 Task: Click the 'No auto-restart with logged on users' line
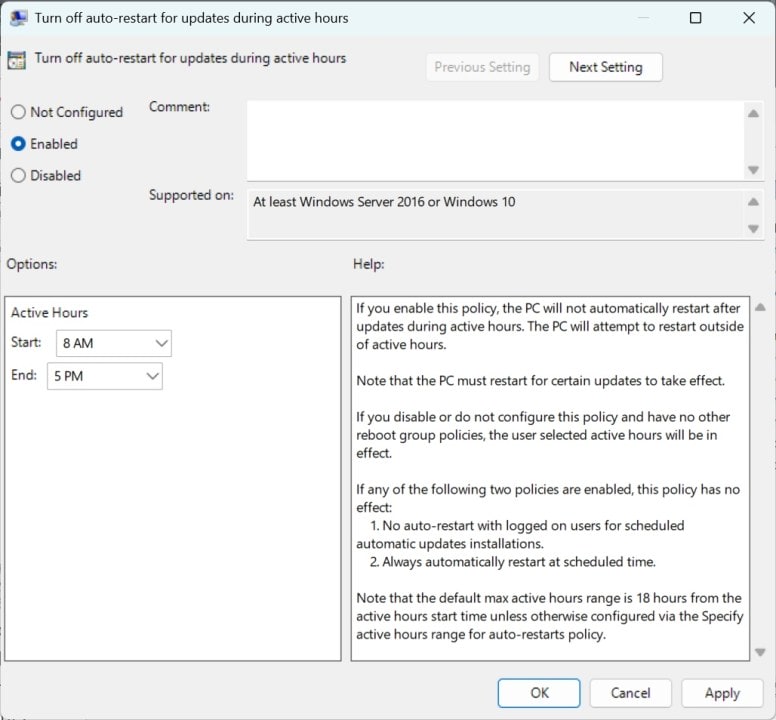coord(520,534)
